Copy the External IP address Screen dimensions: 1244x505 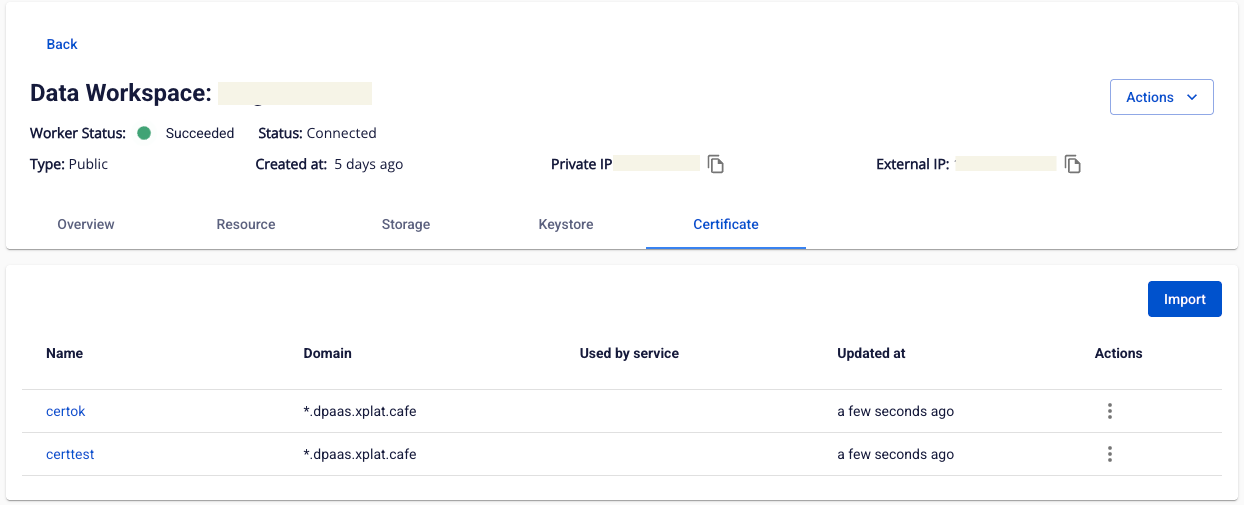pos(1073,164)
